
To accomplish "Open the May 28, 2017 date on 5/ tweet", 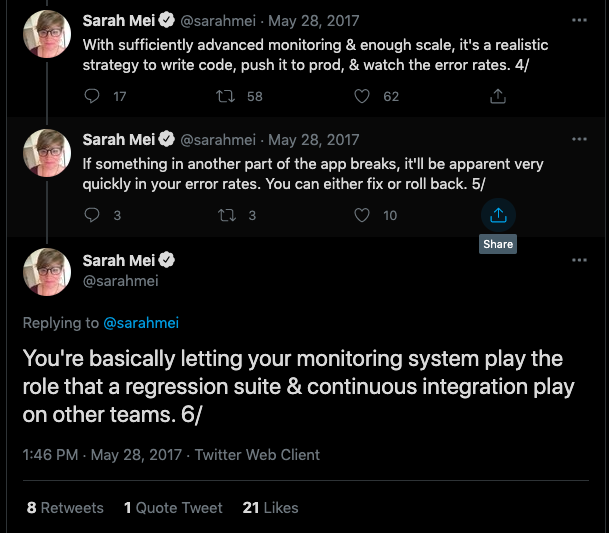I will click(313, 140).
